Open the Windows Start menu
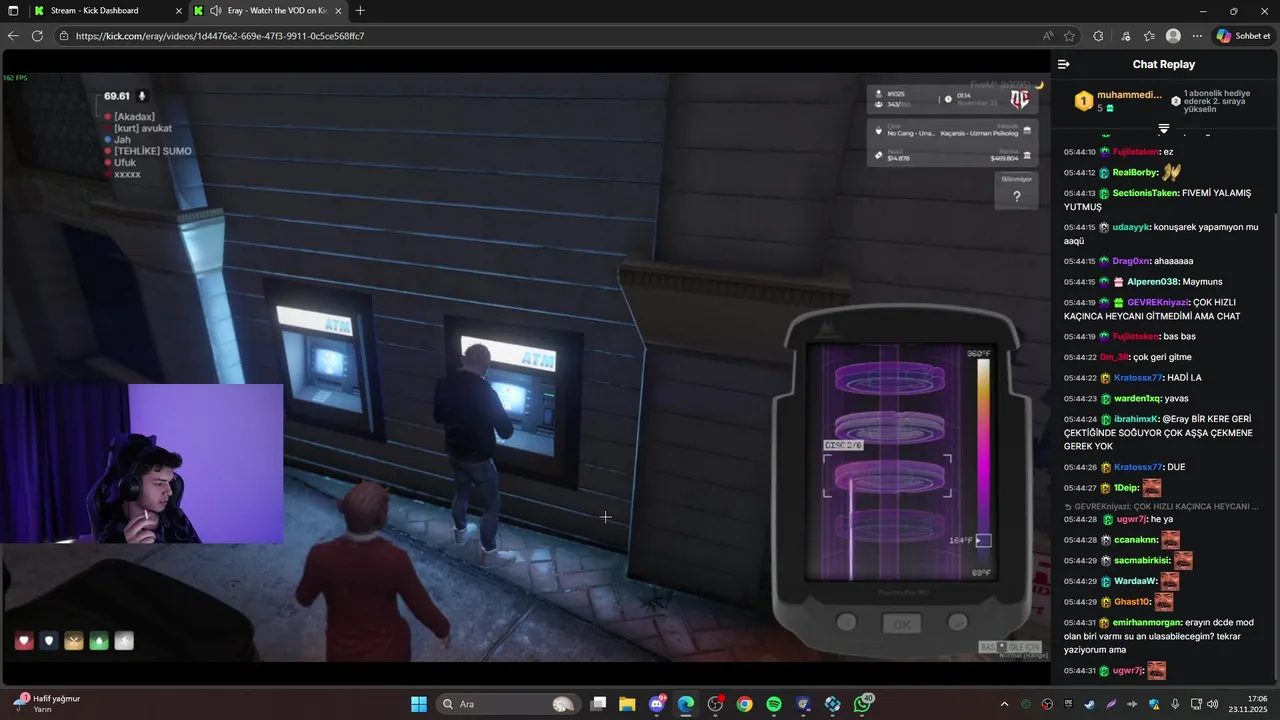 point(419,704)
